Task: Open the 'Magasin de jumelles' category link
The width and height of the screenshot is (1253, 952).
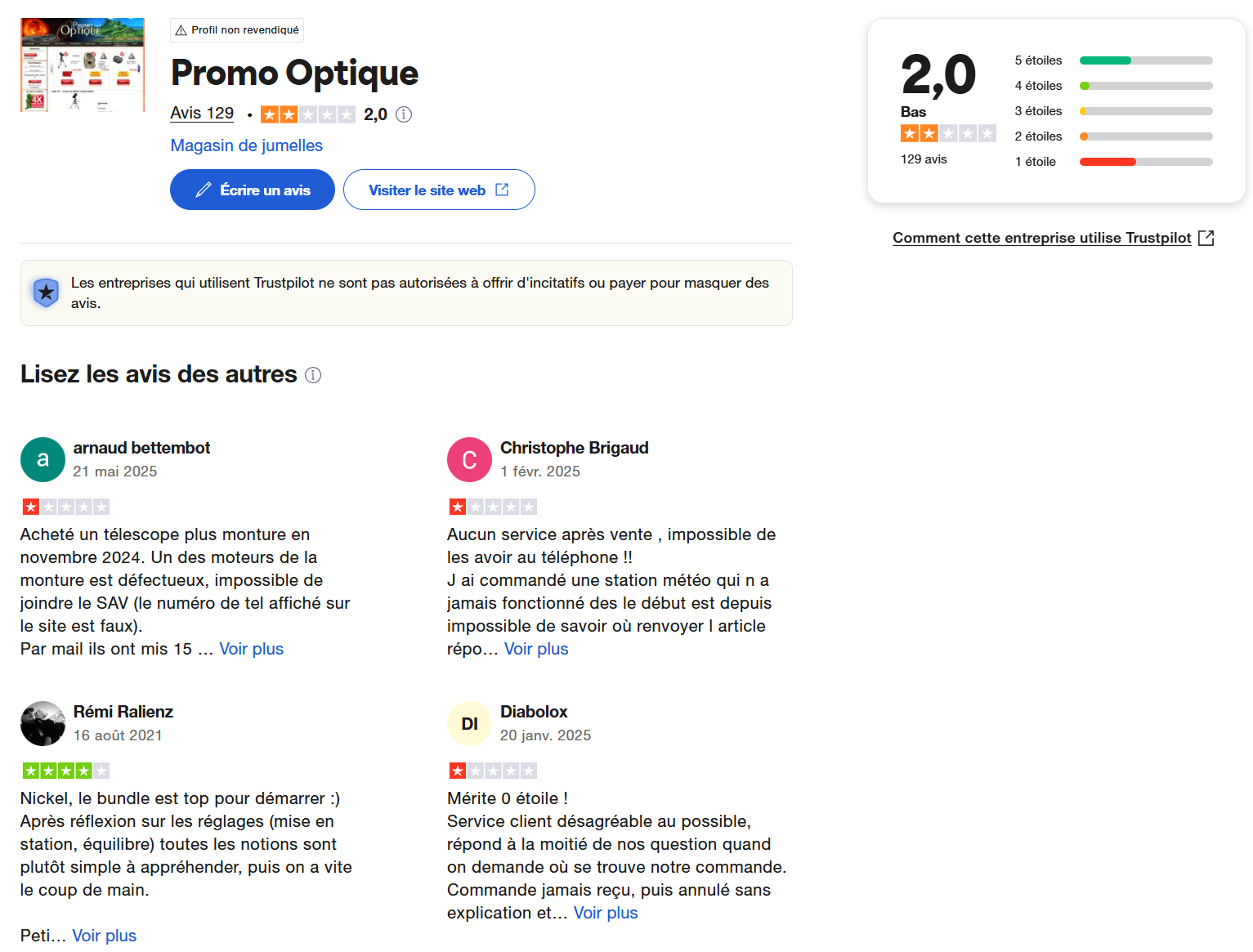Action: coord(246,145)
